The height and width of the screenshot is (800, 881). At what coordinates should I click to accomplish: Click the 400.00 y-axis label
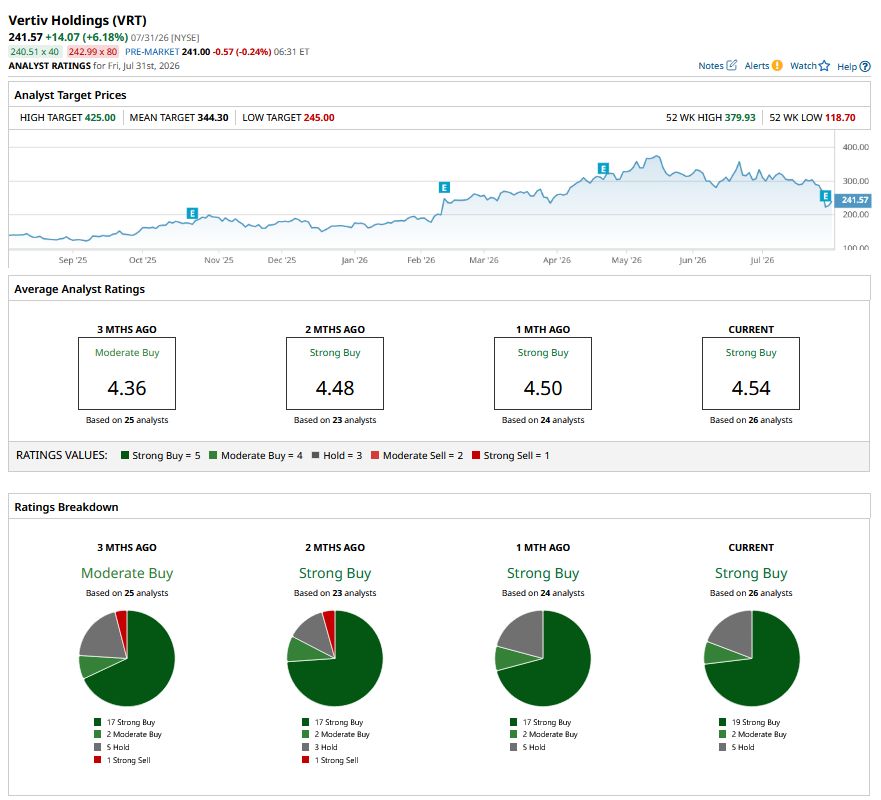pyautogui.click(x=855, y=147)
